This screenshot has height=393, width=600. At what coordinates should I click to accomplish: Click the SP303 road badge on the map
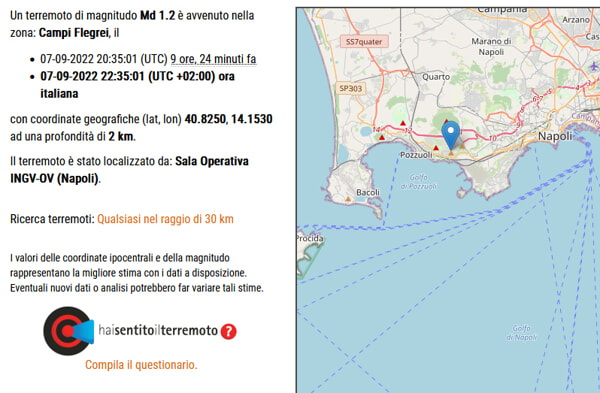point(351,88)
